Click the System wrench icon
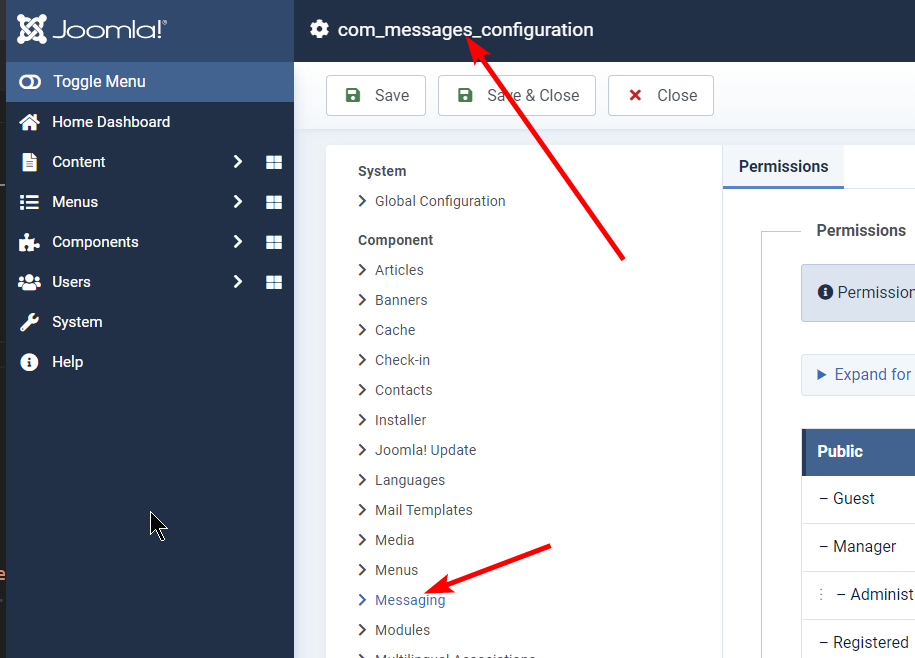 pos(29,322)
